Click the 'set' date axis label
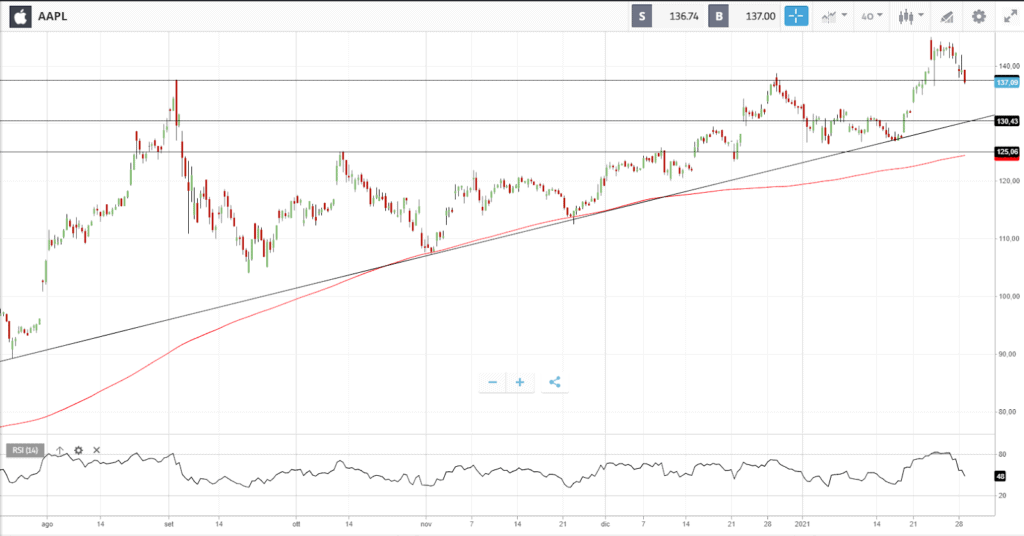The height and width of the screenshot is (536, 1024). click(168, 524)
